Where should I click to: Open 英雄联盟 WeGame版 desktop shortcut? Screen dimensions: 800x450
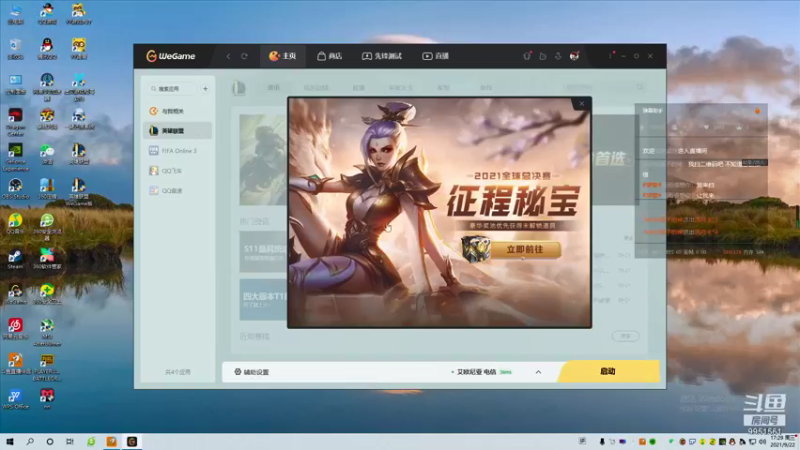pos(79,192)
